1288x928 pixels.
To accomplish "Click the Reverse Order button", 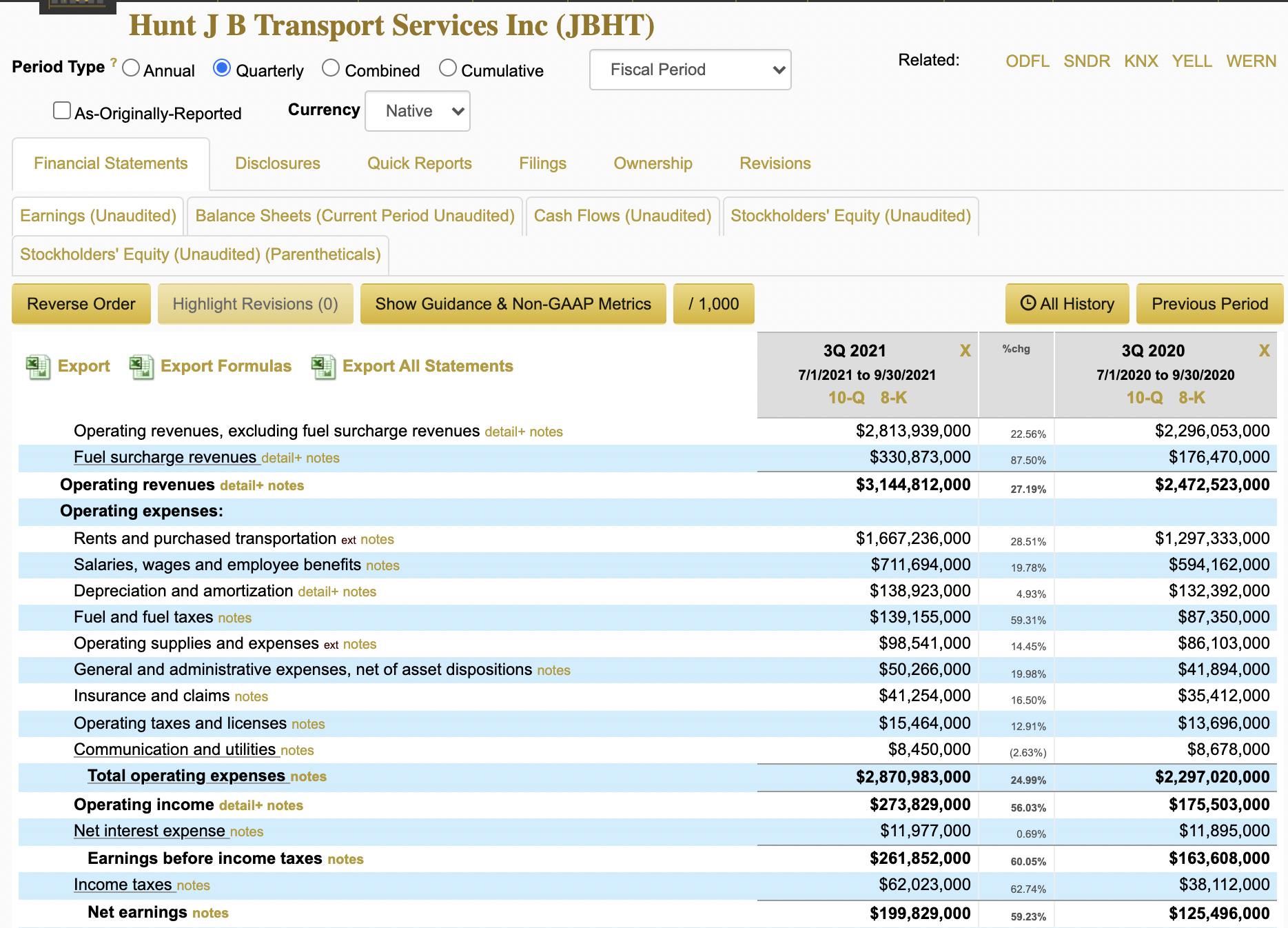I will (x=81, y=304).
